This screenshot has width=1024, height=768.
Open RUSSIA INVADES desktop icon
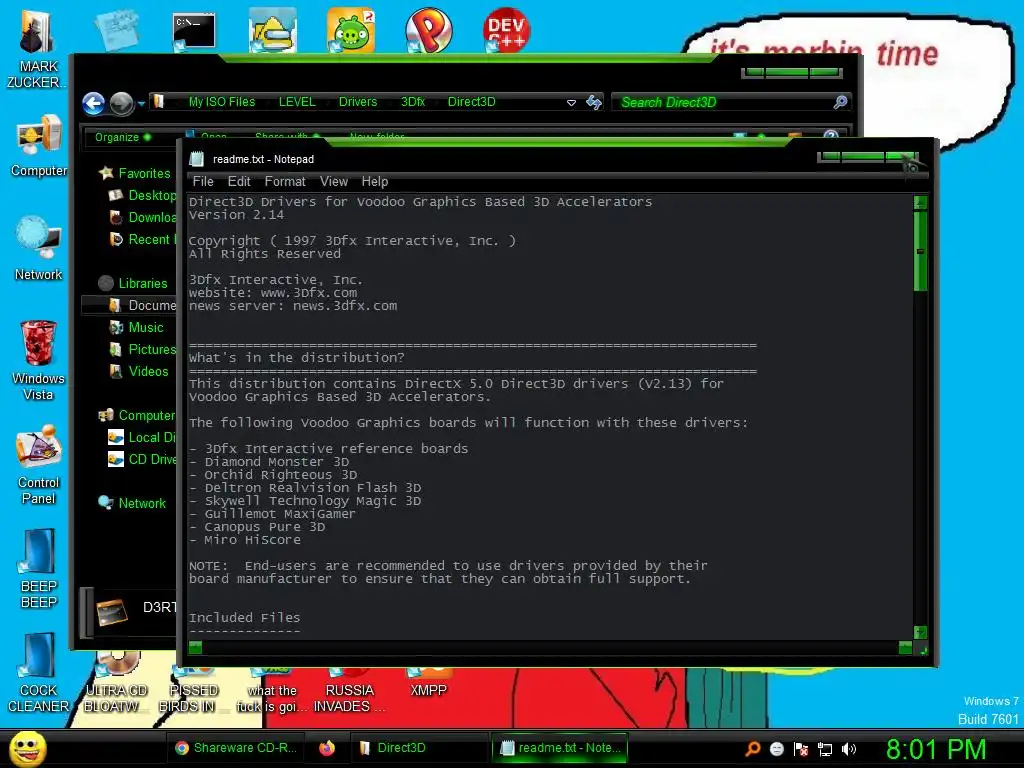click(x=349, y=689)
